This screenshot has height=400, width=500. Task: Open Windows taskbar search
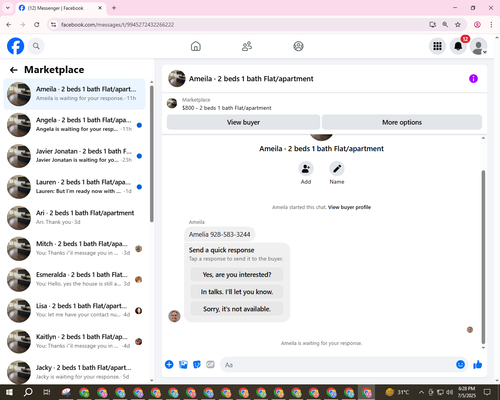click(28, 392)
